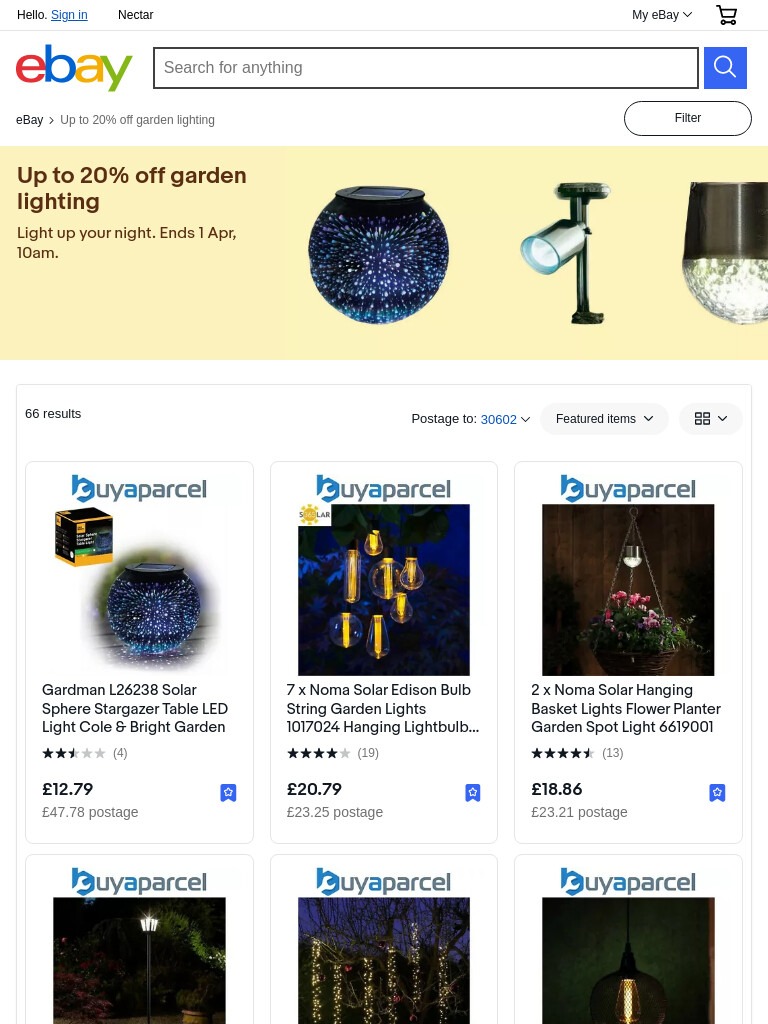The width and height of the screenshot is (768, 1024).
Task: Open the grid view layout selector
Action: 711,419
